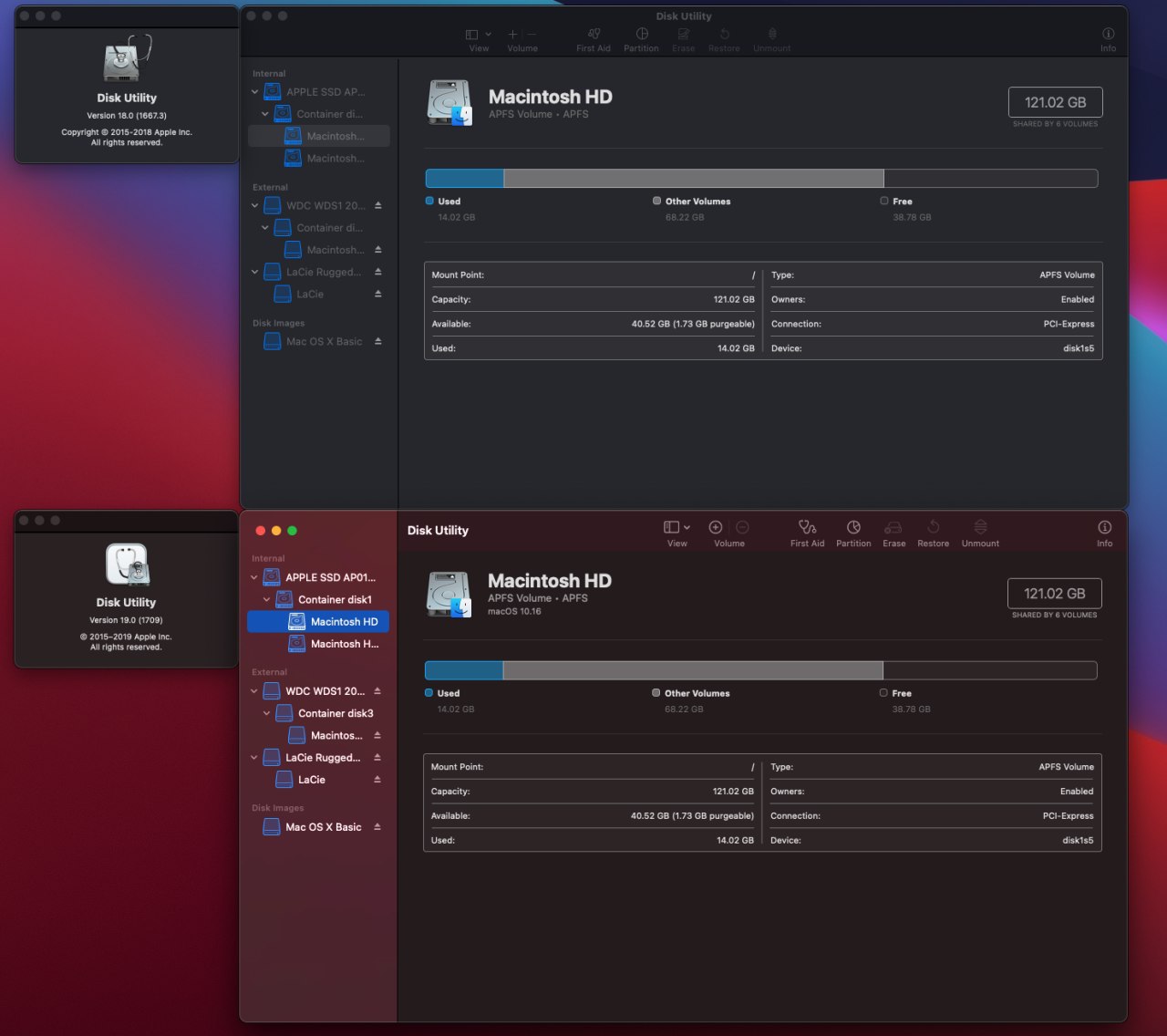The width and height of the screenshot is (1167, 1036).
Task: Collapse APPLE SSD AP01 in lower sidebar
Action: pos(254,577)
